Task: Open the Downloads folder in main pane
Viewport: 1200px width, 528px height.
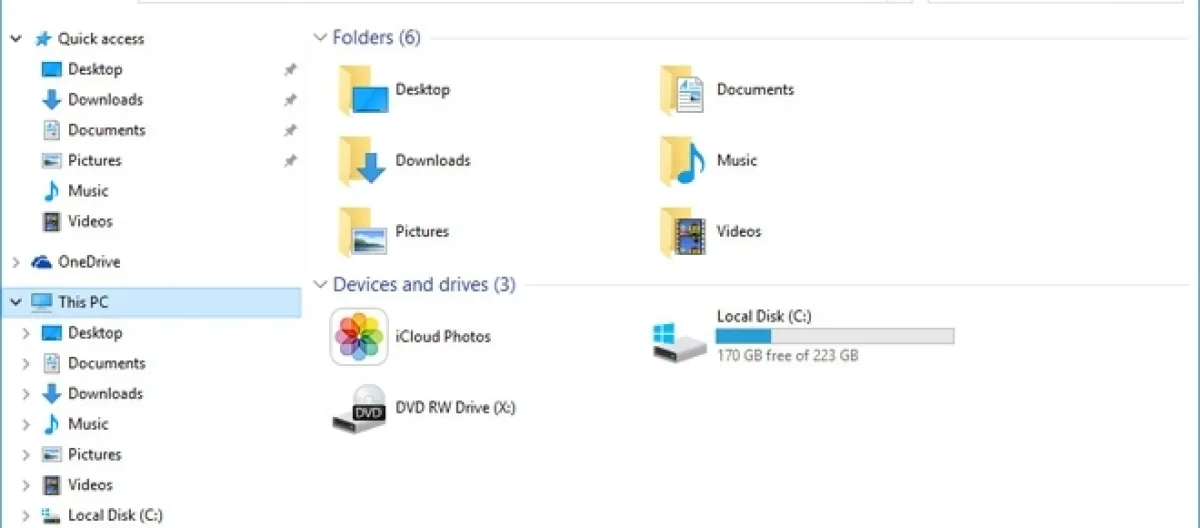Action: (362, 161)
